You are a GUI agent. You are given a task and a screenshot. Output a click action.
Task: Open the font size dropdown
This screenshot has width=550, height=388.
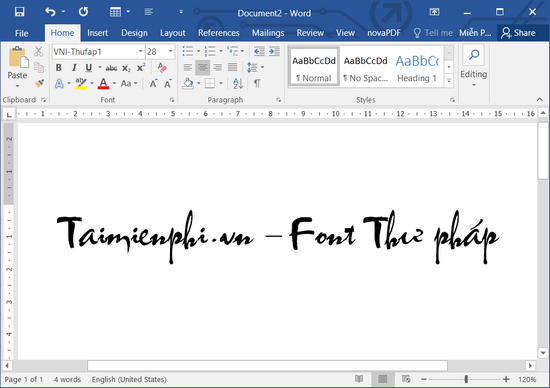pos(170,52)
